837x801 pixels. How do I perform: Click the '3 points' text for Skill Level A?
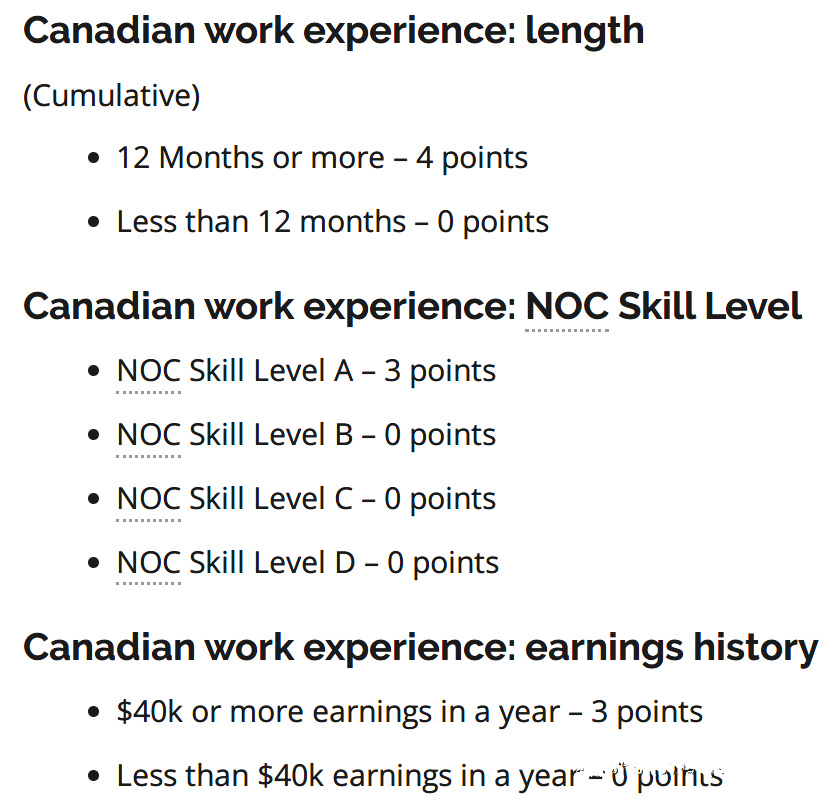click(440, 371)
